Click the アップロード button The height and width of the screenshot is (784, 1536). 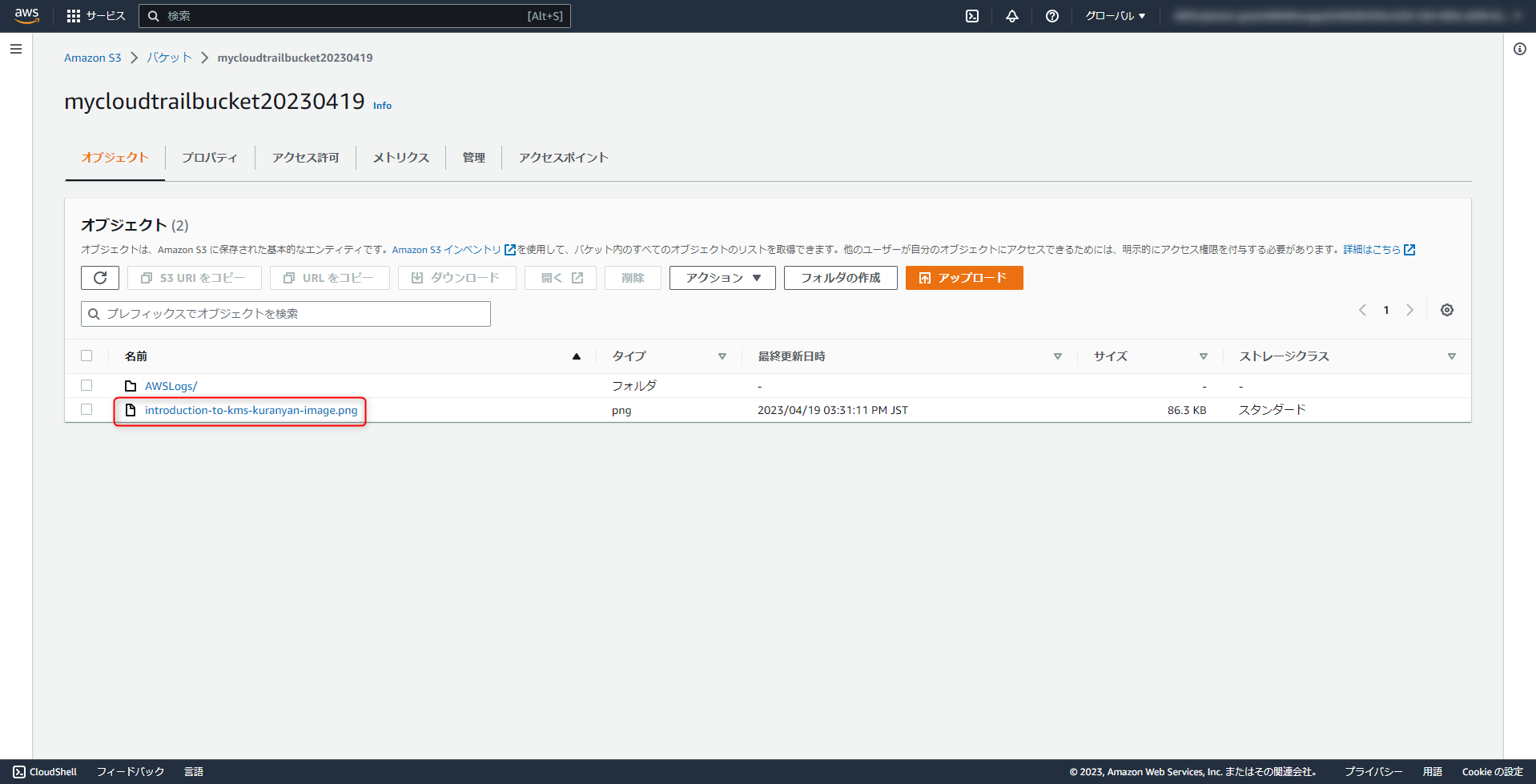pos(964,278)
